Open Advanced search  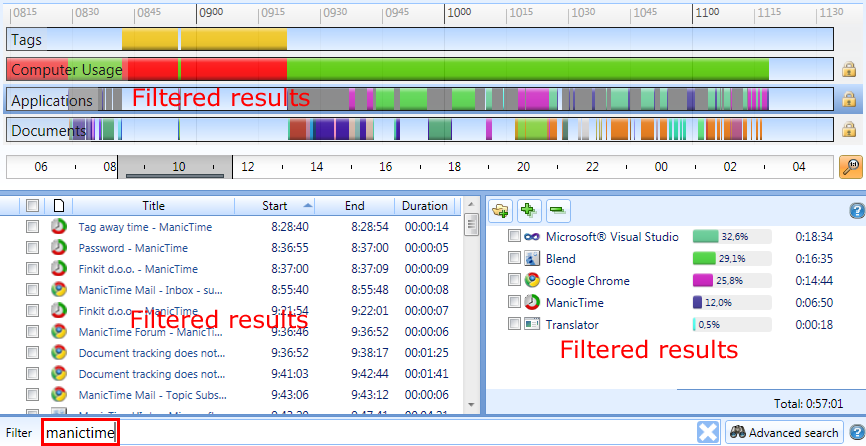pyautogui.click(x=784, y=432)
